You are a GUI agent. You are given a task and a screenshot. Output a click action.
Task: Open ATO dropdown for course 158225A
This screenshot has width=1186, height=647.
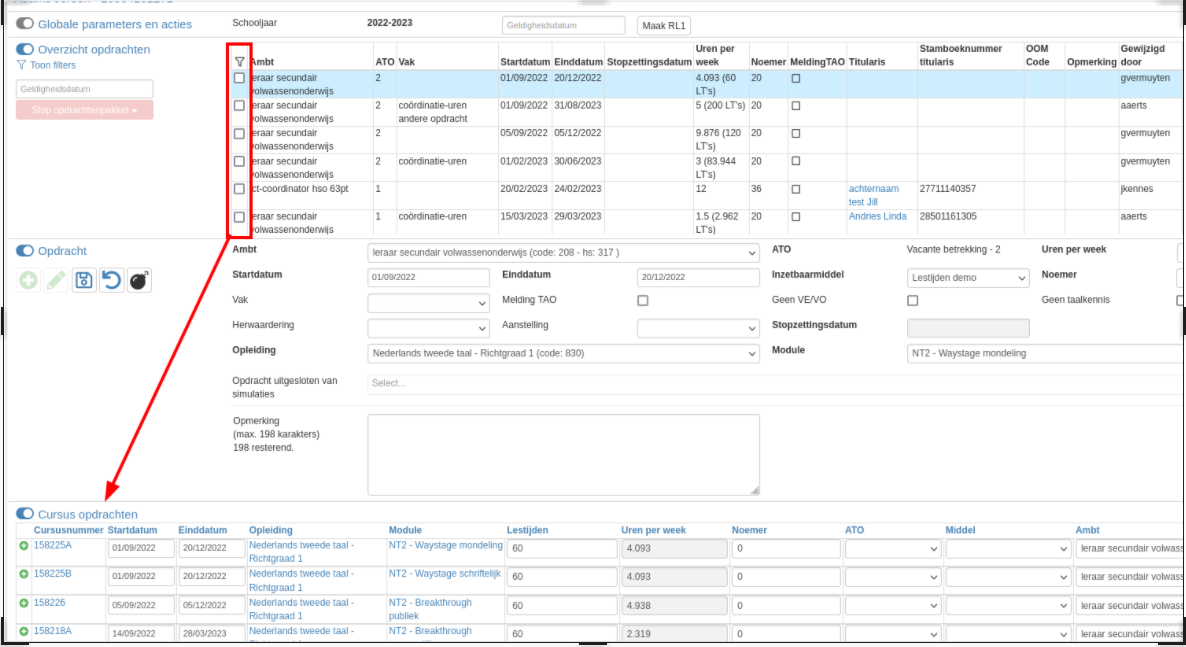tap(893, 549)
